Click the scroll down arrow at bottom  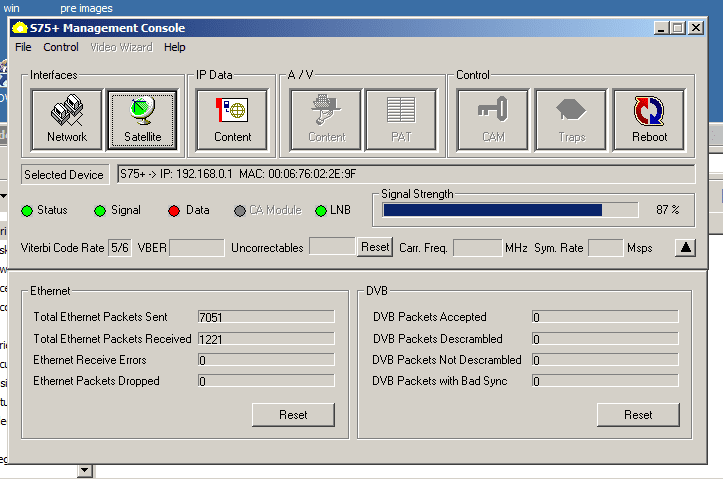pos(84,470)
